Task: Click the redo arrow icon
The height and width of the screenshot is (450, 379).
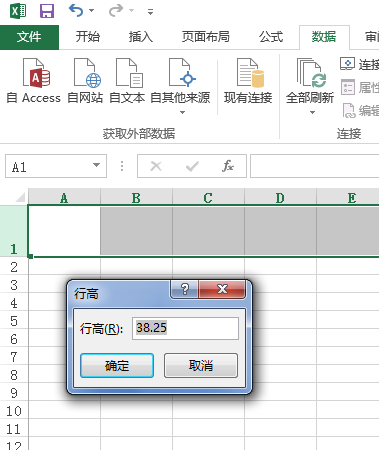Action: click(116, 11)
